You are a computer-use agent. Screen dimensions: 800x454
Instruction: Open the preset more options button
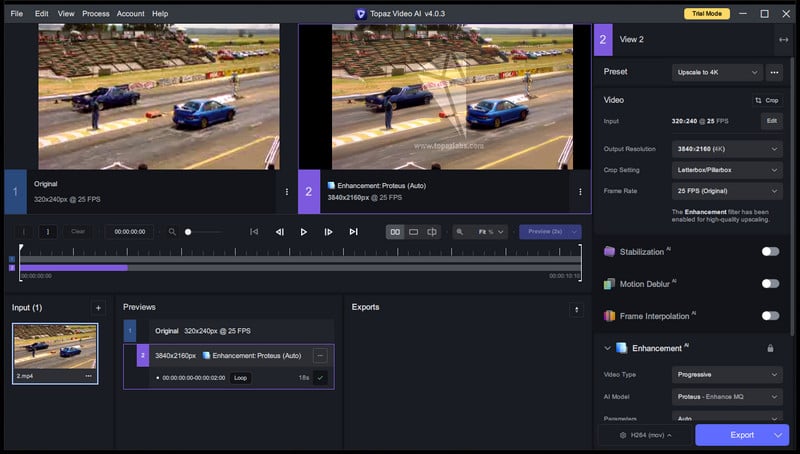[774, 72]
